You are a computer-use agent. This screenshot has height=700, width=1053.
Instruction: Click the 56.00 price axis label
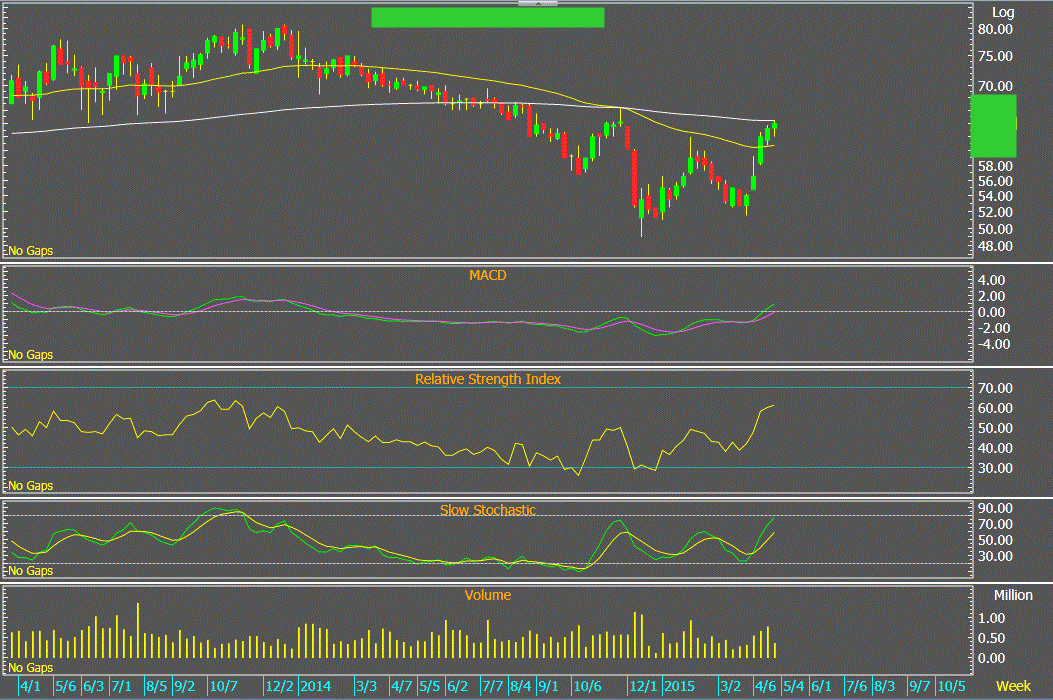[x=995, y=181]
